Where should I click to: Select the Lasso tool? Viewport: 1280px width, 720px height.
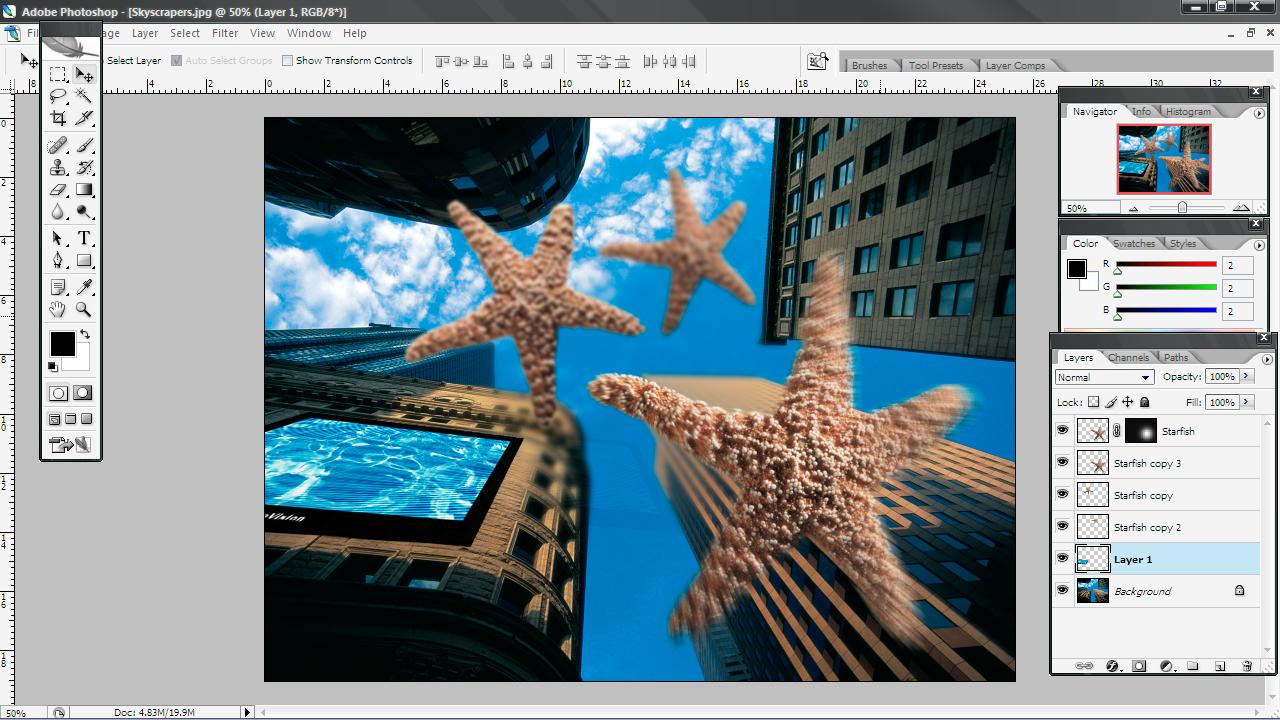[58, 96]
